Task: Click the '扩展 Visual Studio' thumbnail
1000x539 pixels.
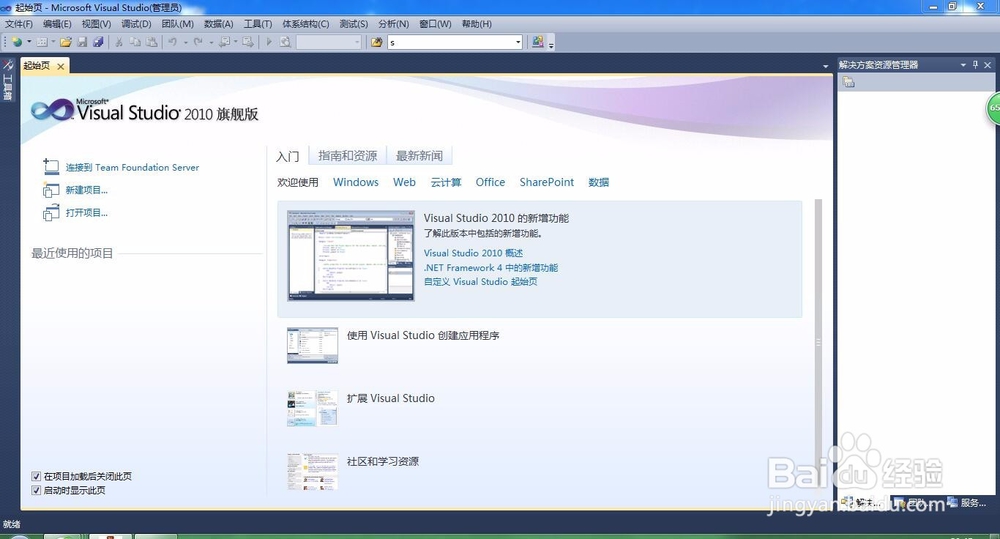Action: (312, 408)
